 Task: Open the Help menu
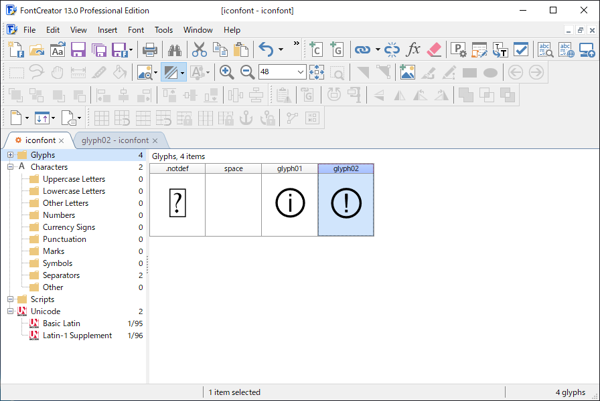[x=232, y=30]
